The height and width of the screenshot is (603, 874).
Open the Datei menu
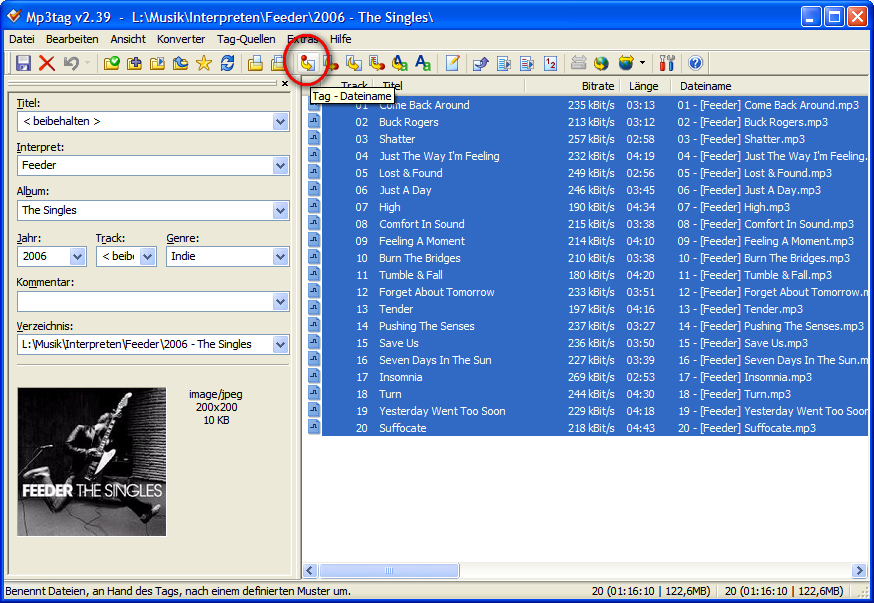pos(22,39)
